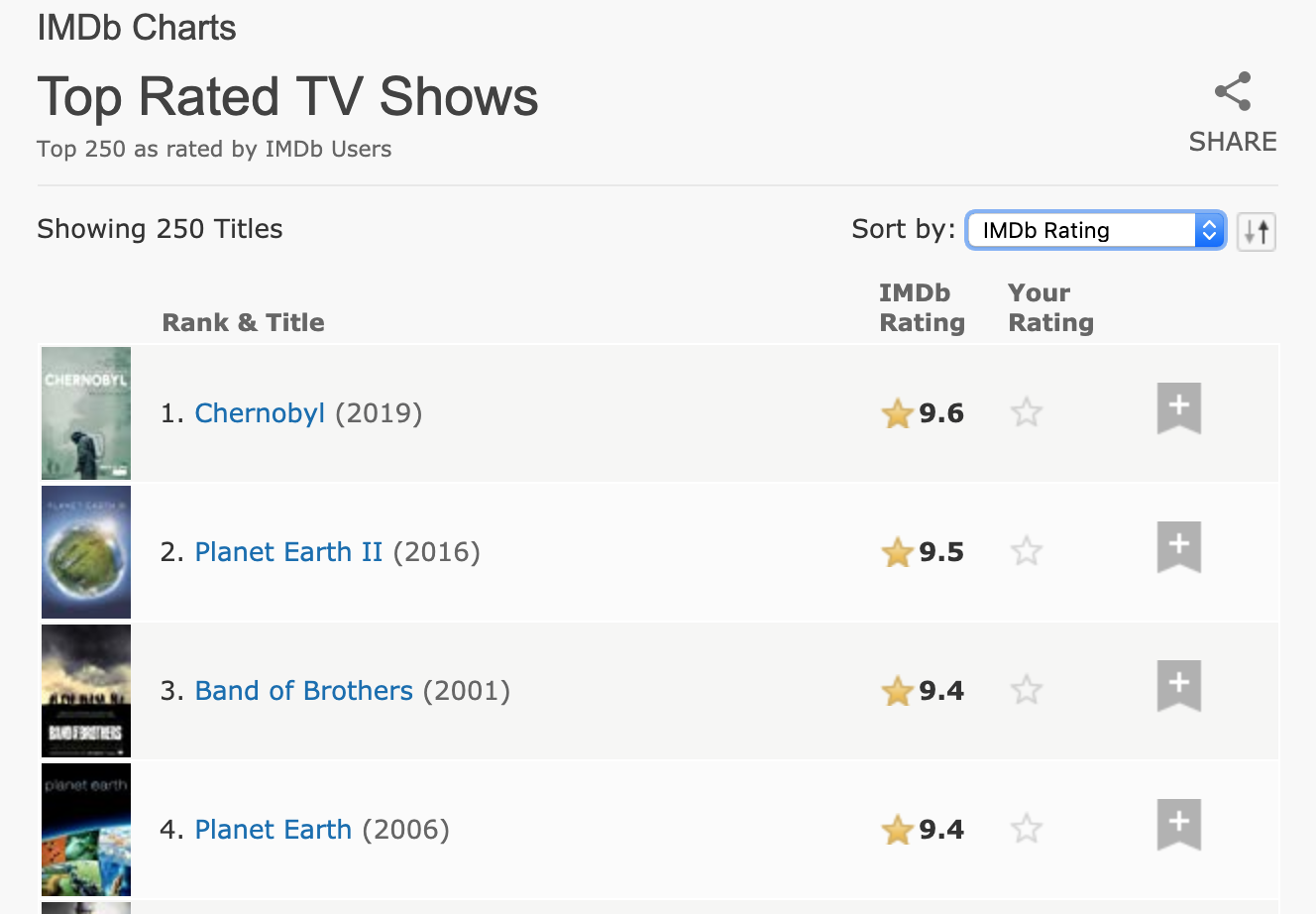Click the Planet Earth 2006 poster thumbnail
Image resolution: width=1316 pixels, height=914 pixels.
86,830
